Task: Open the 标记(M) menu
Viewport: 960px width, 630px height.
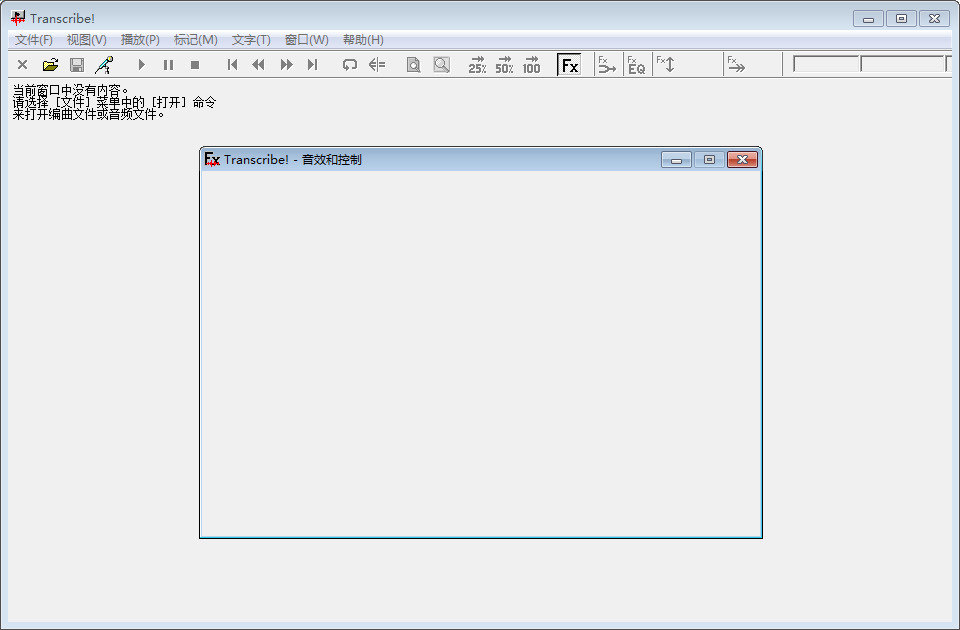Action: tap(195, 40)
